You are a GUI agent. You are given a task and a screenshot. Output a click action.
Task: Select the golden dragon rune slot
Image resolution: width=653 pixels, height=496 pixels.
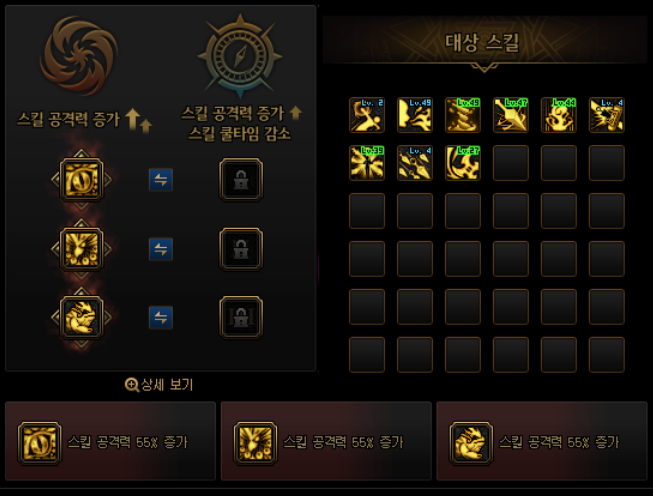click(82, 317)
